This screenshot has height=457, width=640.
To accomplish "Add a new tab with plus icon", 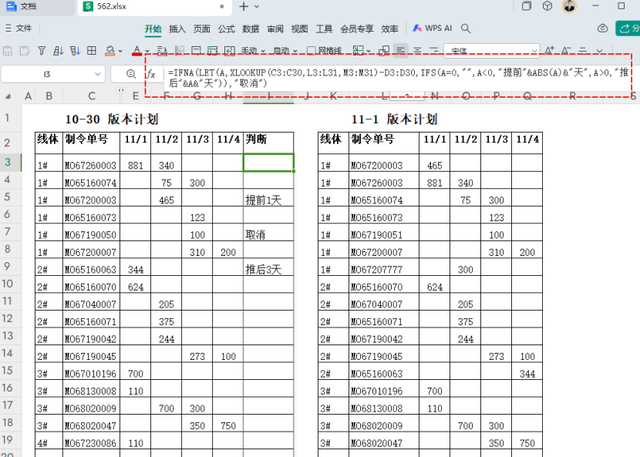I will coord(244,6).
